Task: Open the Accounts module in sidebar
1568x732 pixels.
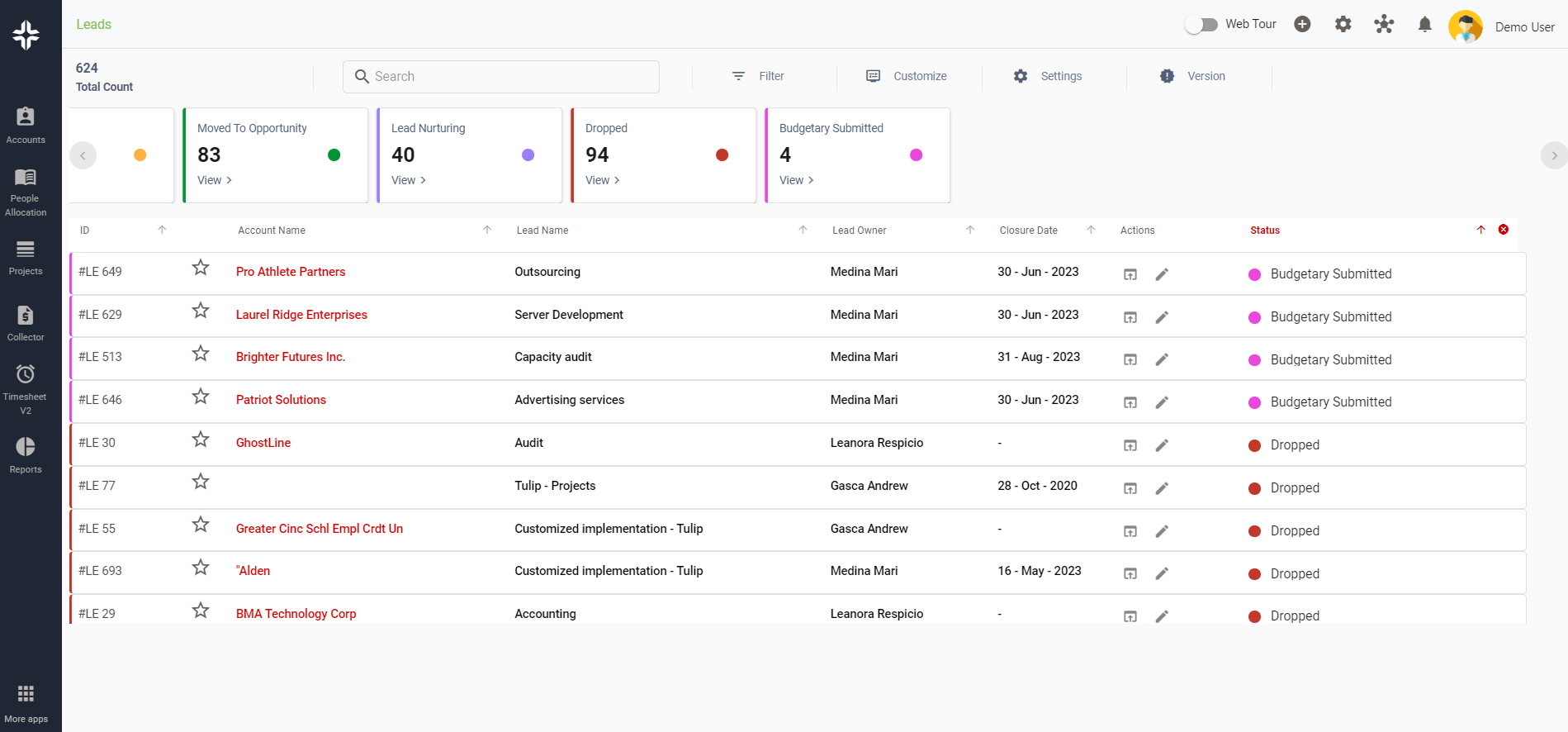Action: [x=26, y=126]
